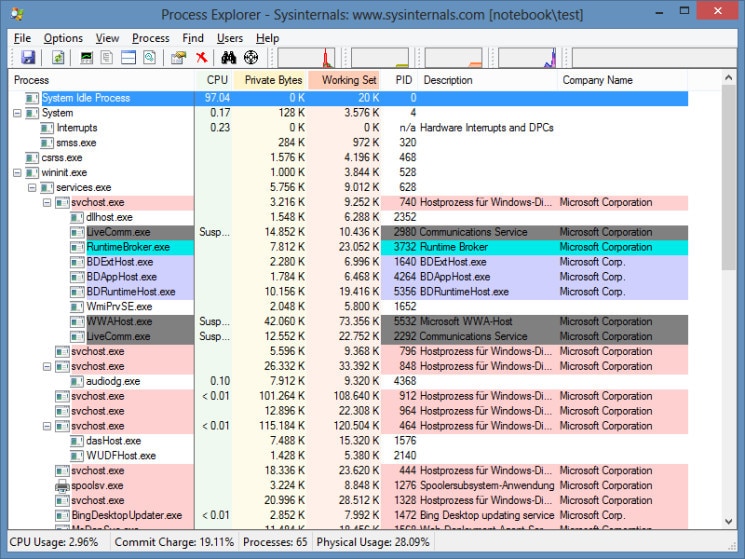Click the icon beside smss.exe
The image size is (745, 559).
click(x=47, y=142)
